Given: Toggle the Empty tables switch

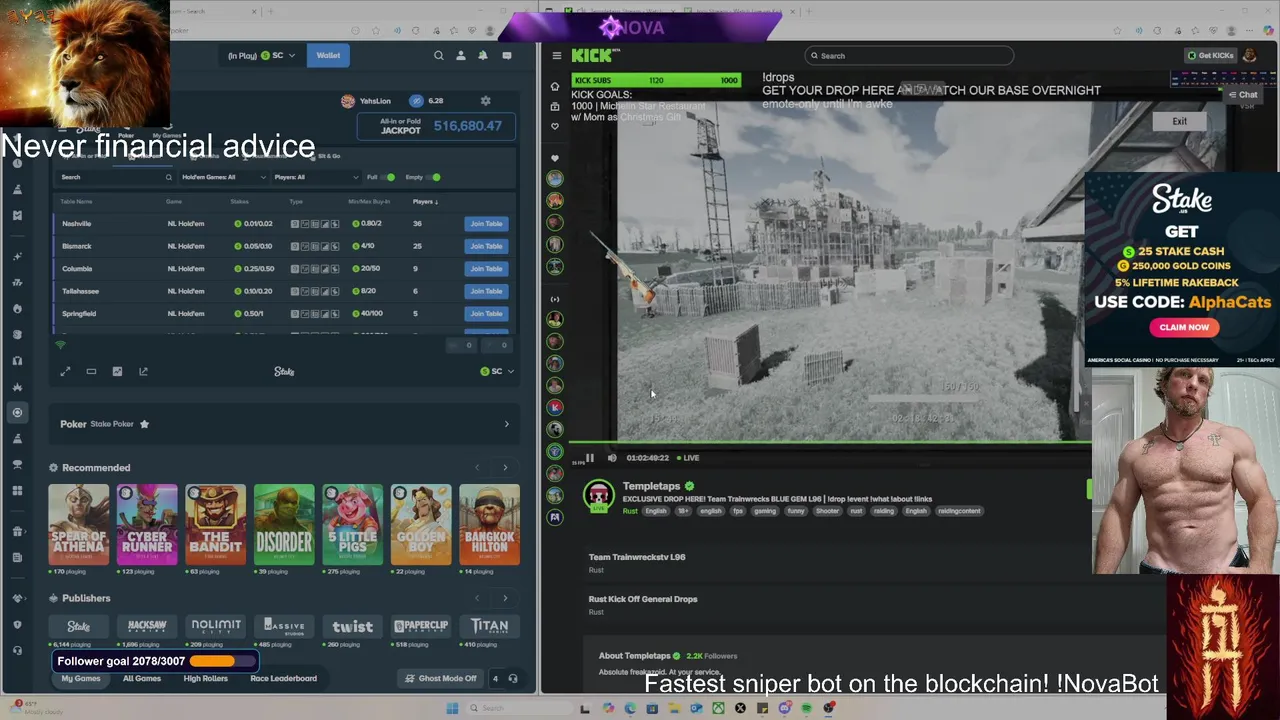Looking at the screenshot, I should (434, 177).
